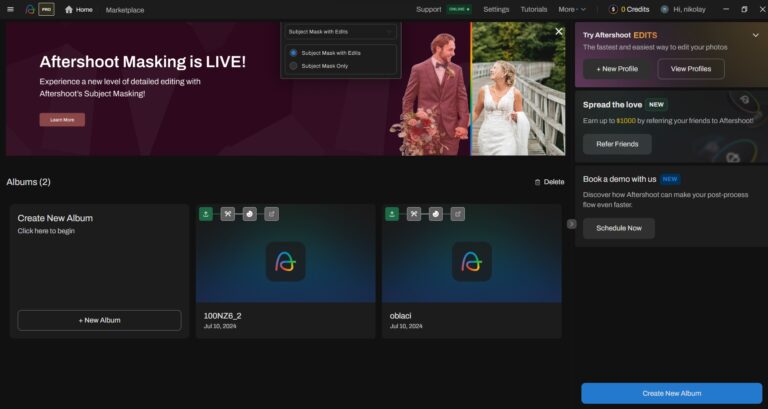Open the oblaci album thumbnail
The width and height of the screenshot is (768, 409).
[x=472, y=254]
